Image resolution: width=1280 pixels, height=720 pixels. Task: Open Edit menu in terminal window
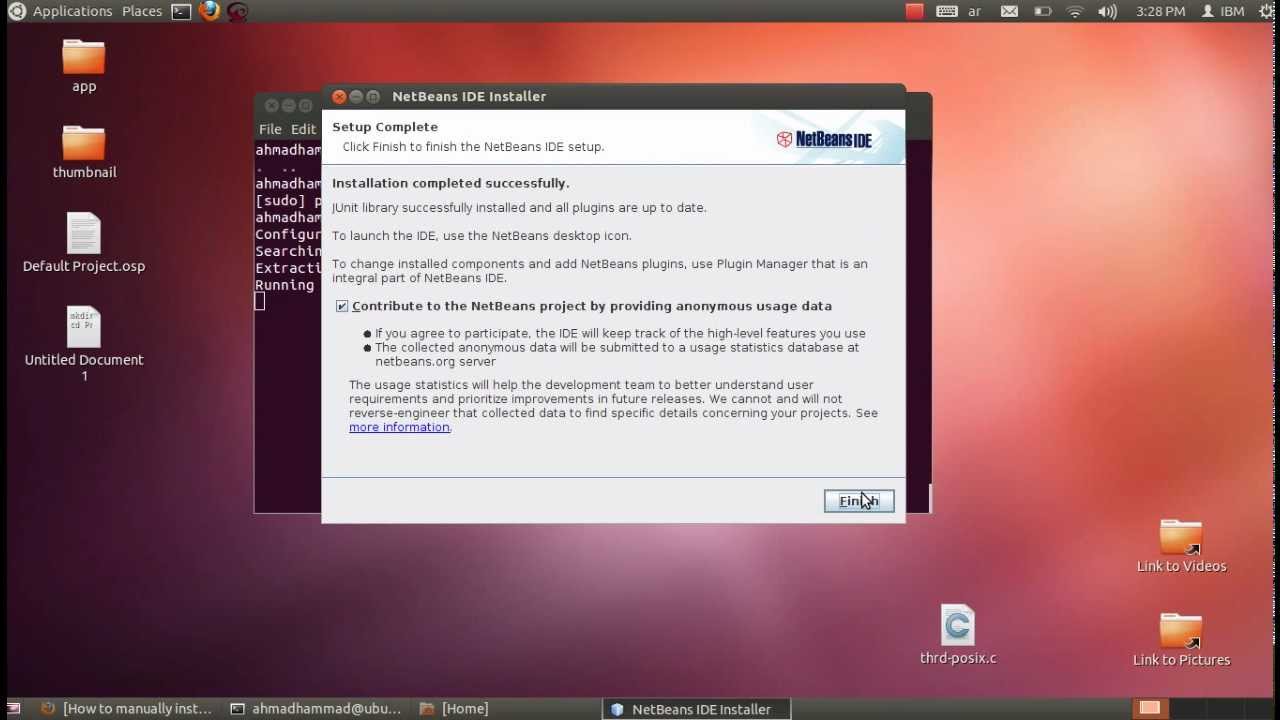click(303, 129)
